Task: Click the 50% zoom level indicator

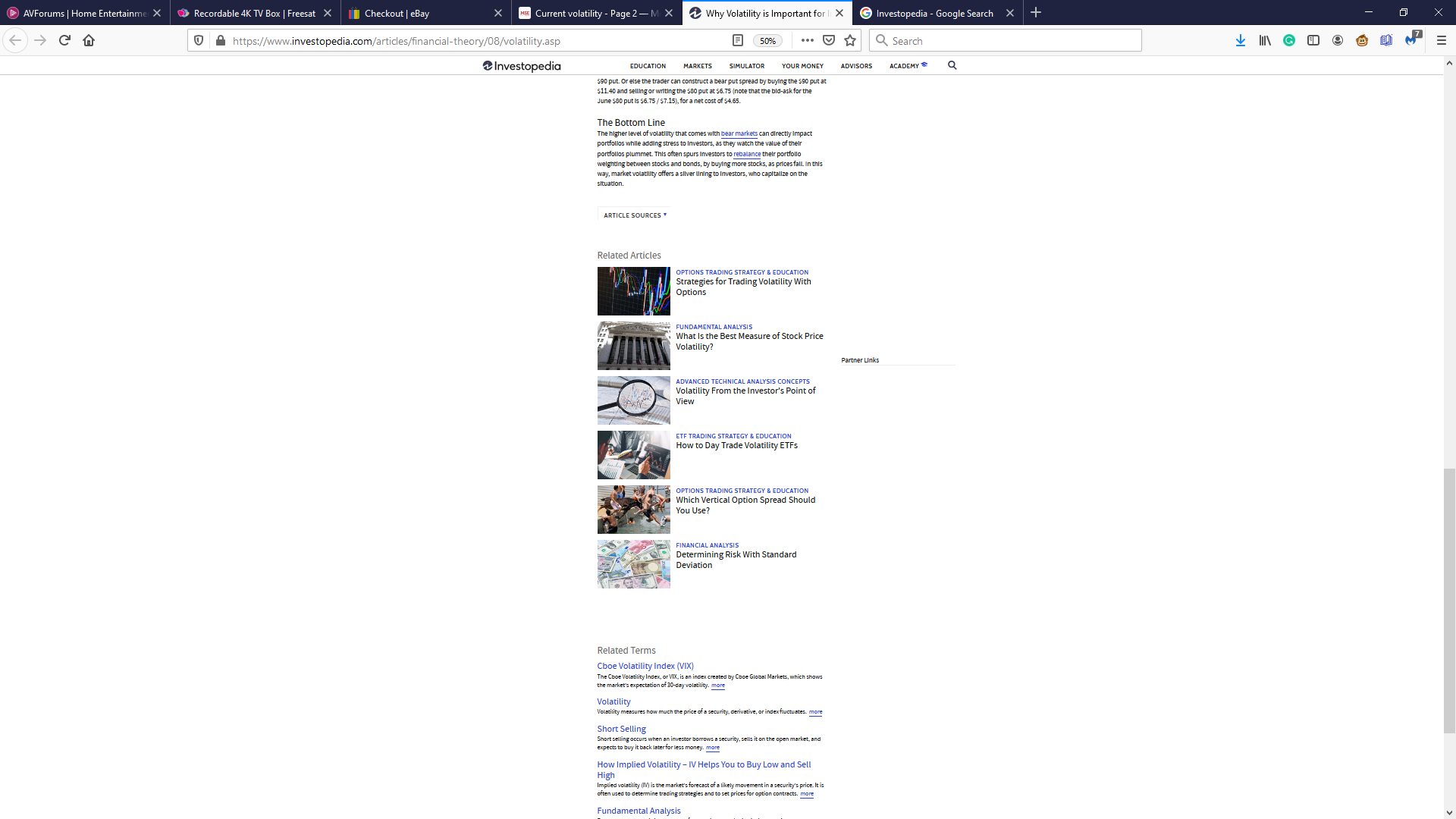Action: [x=767, y=41]
